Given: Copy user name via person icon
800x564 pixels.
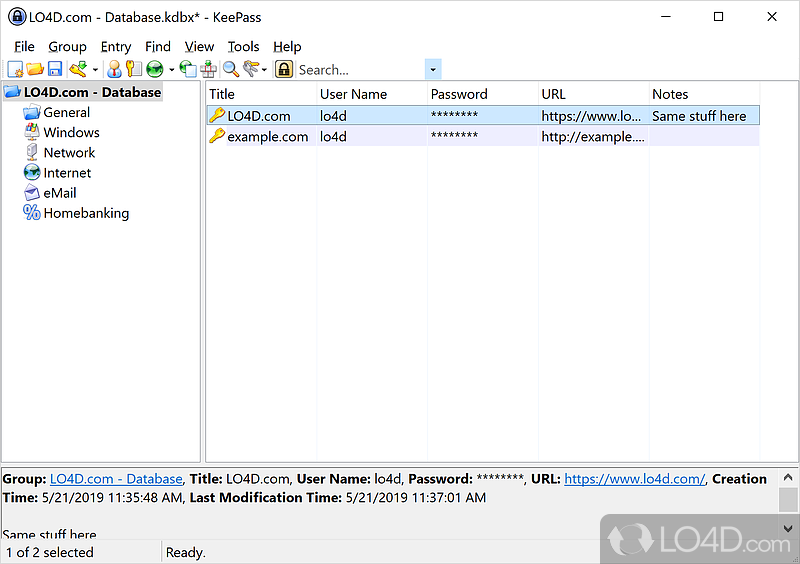Looking at the screenshot, I should [114, 69].
